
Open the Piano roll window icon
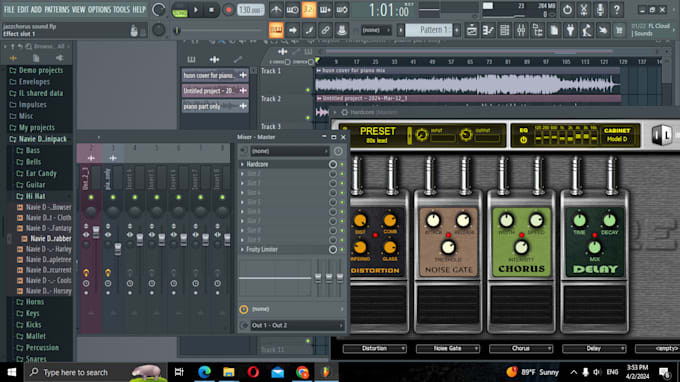pyautogui.click(x=488, y=30)
